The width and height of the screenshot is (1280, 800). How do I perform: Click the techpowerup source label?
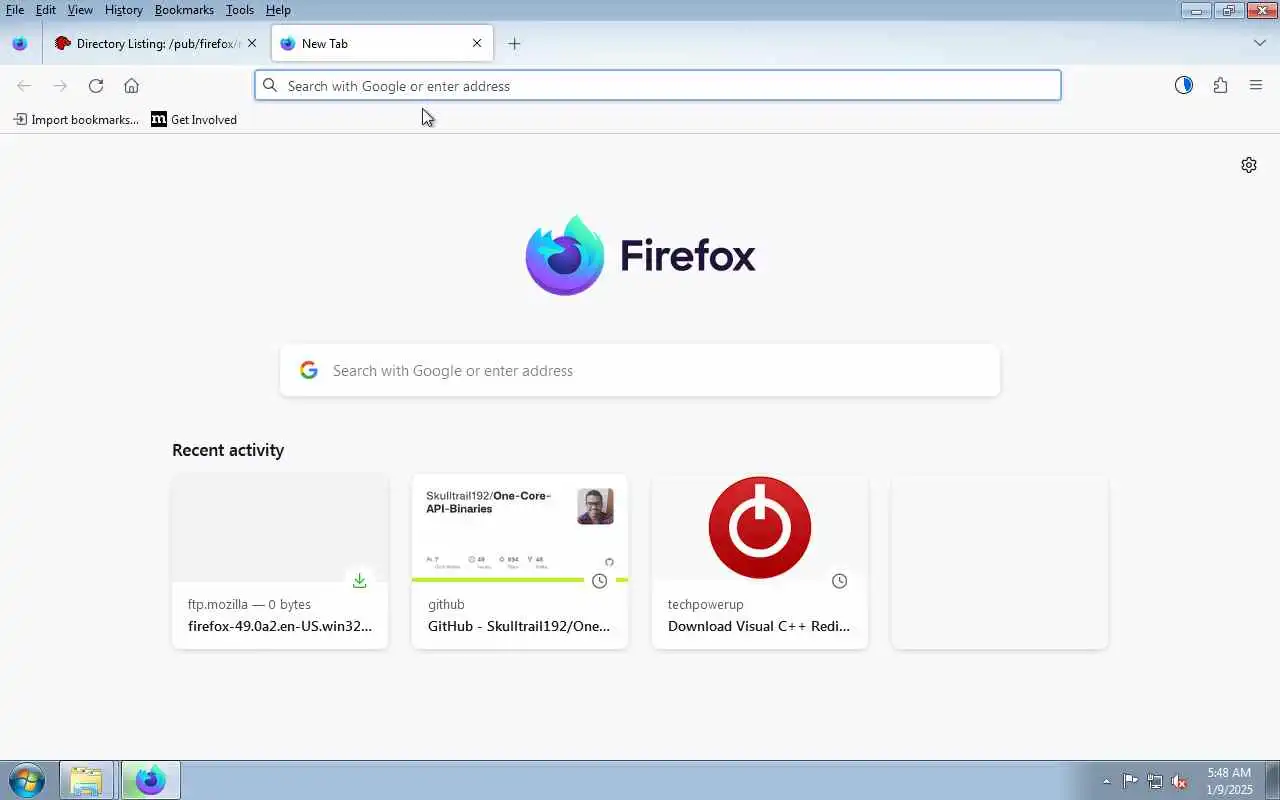tap(706, 604)
